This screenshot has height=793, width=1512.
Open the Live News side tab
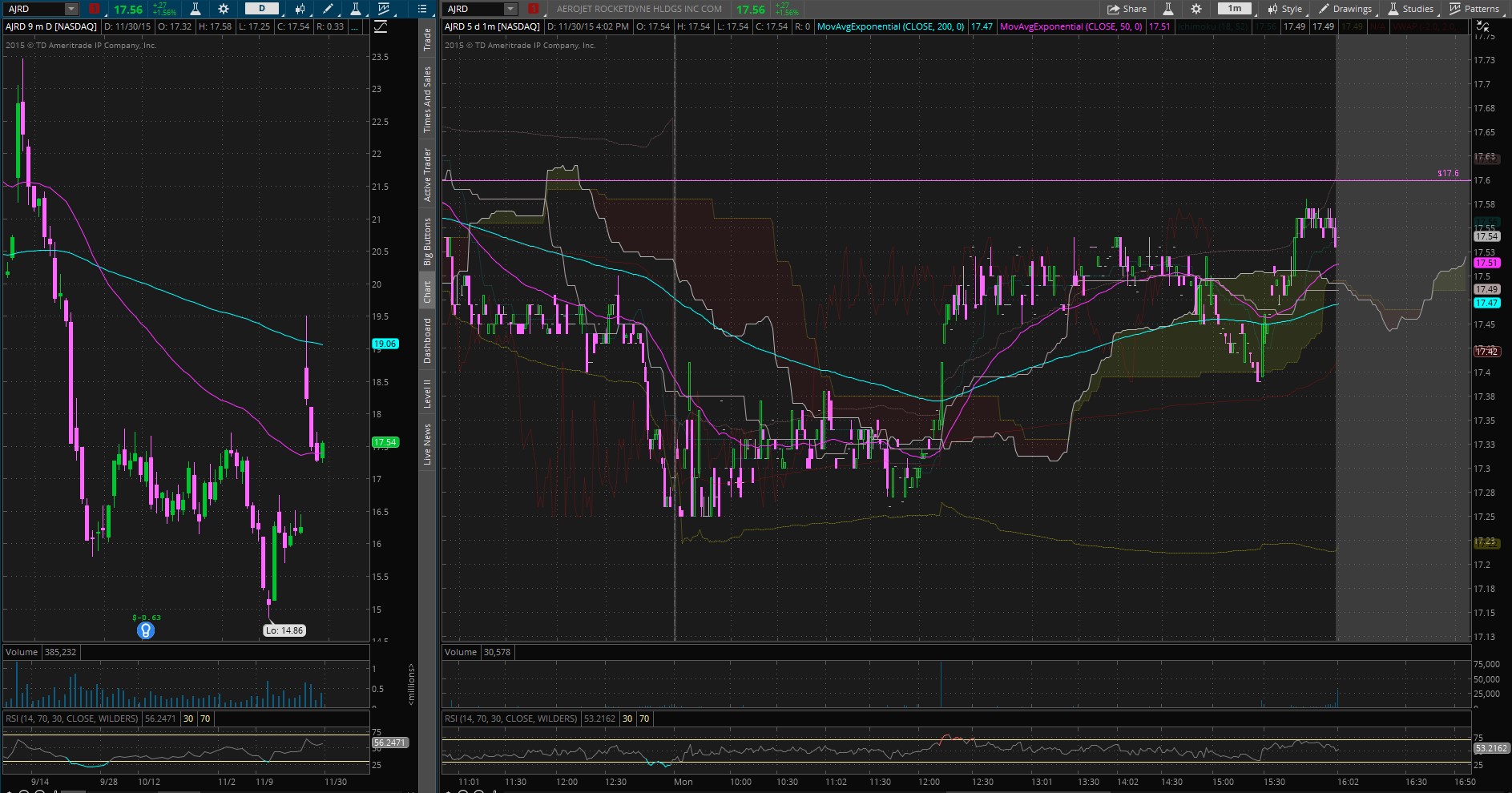pos(427,445)
